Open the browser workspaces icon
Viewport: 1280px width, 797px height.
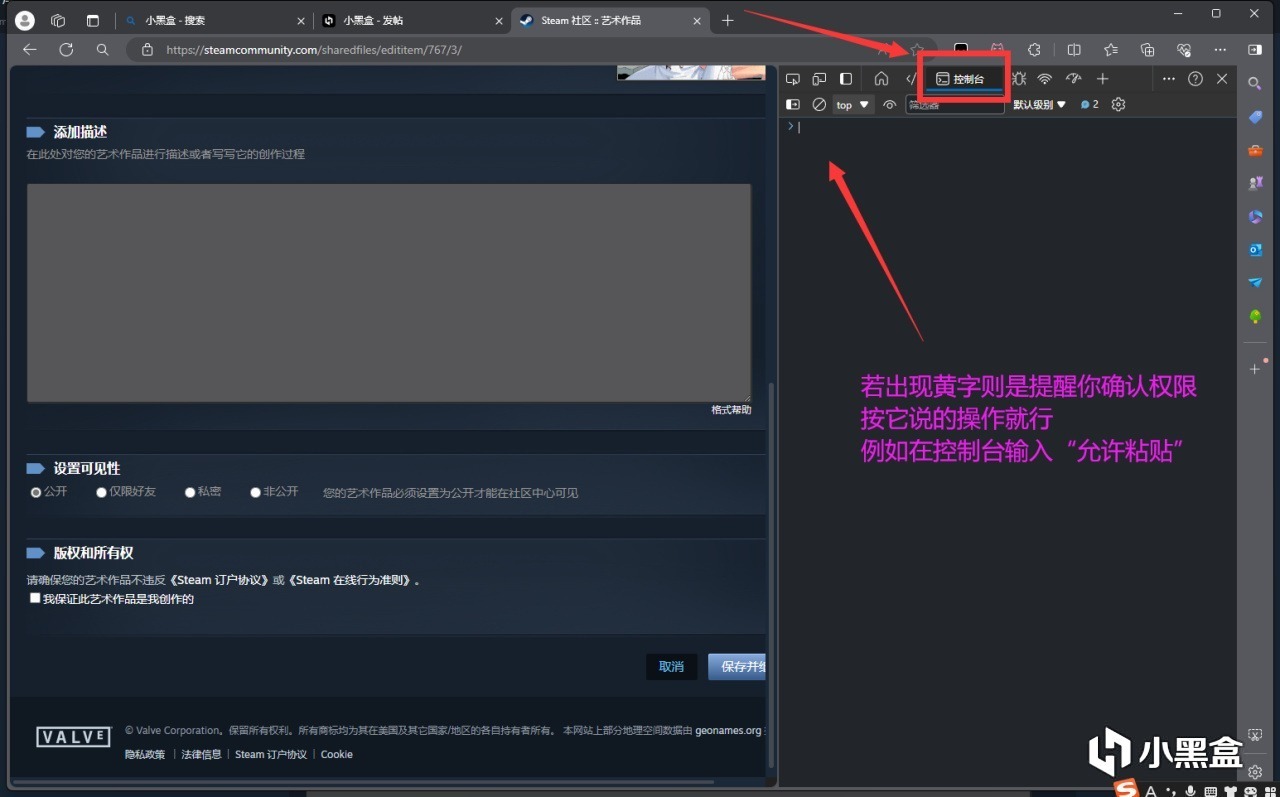58,20
